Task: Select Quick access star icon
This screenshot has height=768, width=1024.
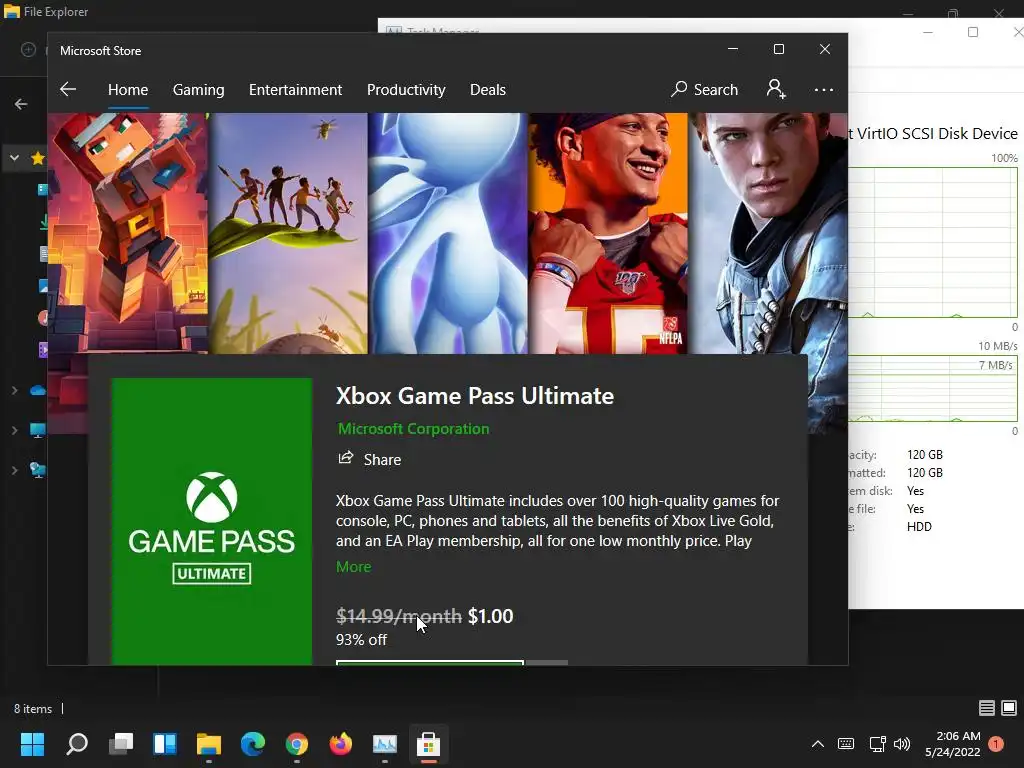Action: click(x=38, y=157)
